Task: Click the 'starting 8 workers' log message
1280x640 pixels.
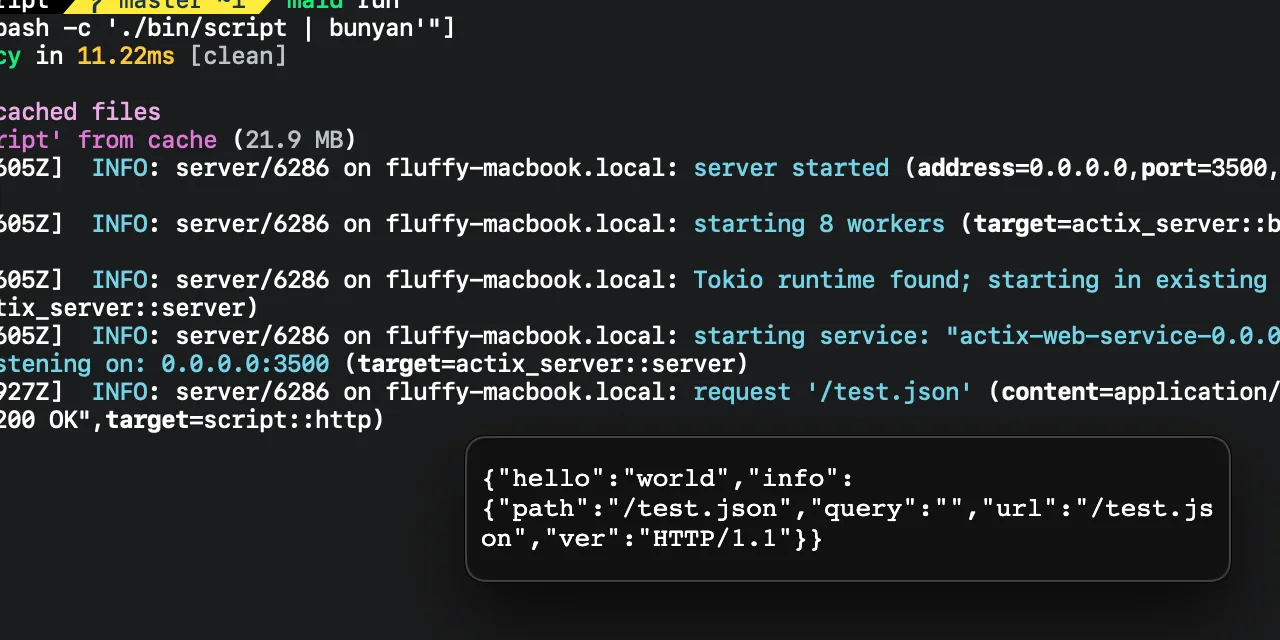Action: coord(818,224)
